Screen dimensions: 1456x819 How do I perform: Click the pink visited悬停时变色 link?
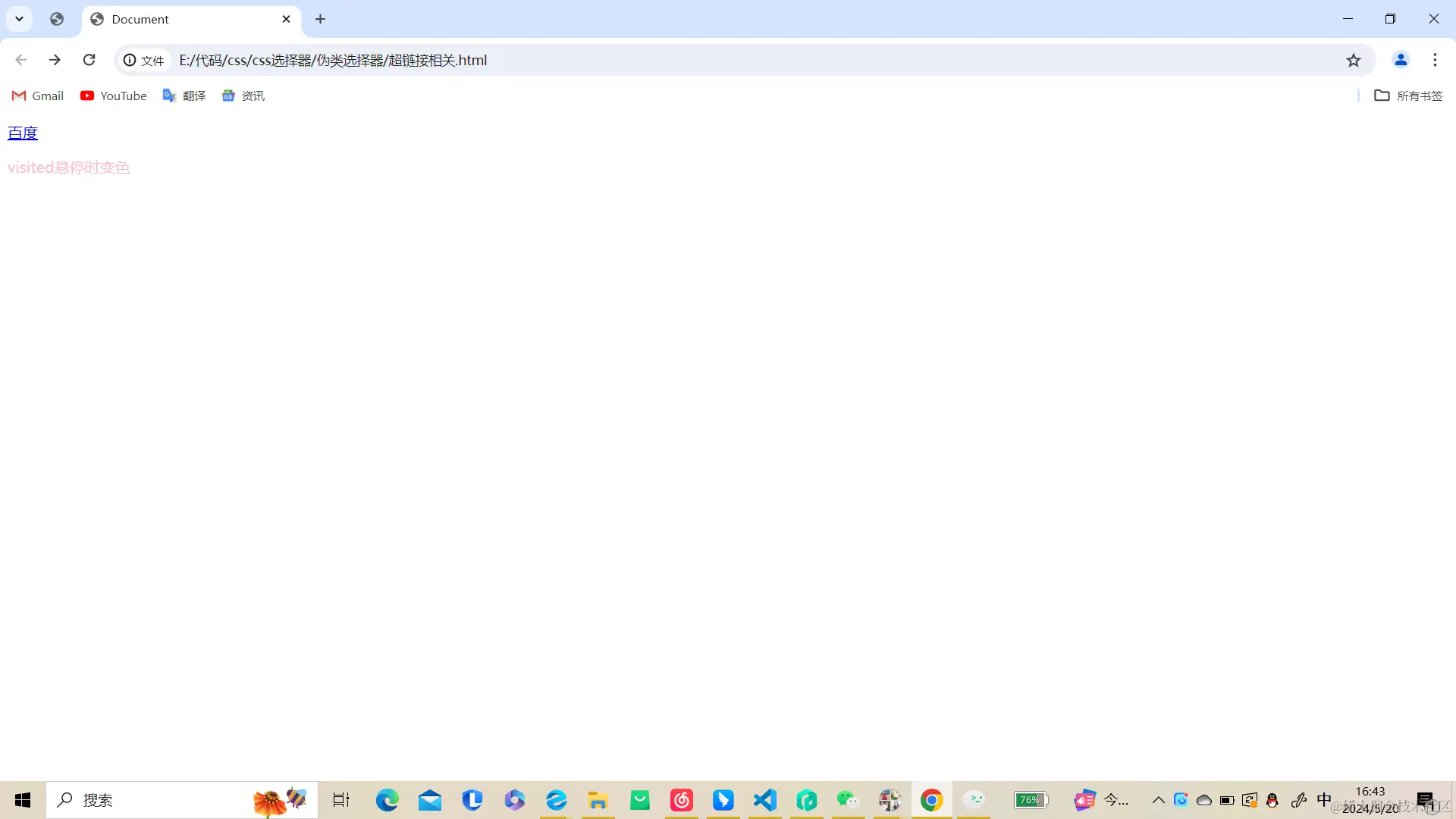(x=68, y=168)
